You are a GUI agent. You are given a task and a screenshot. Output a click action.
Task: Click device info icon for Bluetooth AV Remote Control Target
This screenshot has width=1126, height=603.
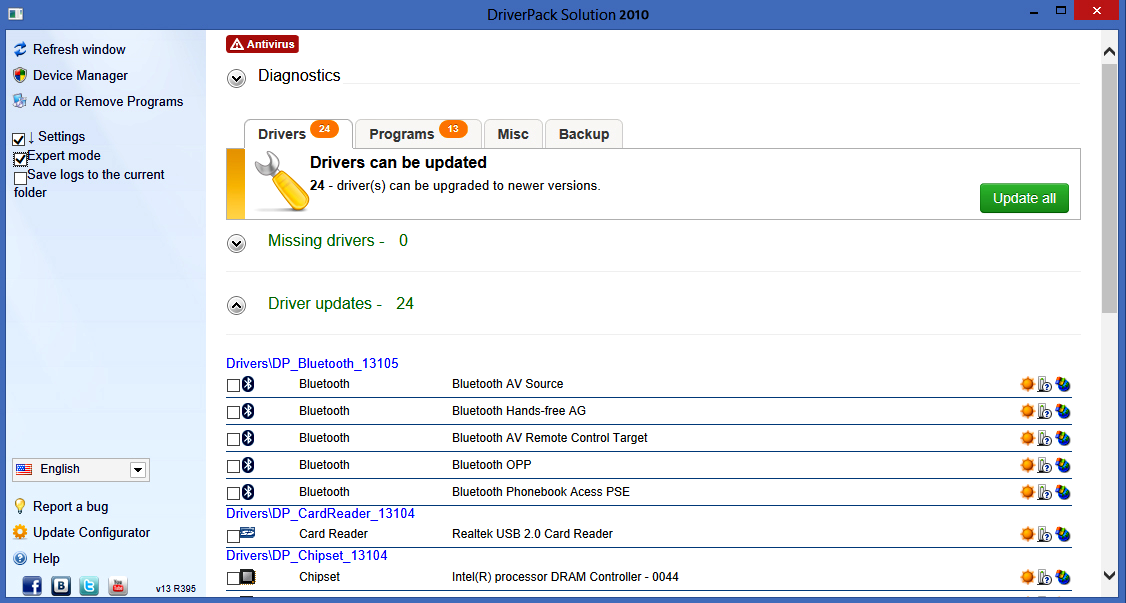[x=1045, y=439]
